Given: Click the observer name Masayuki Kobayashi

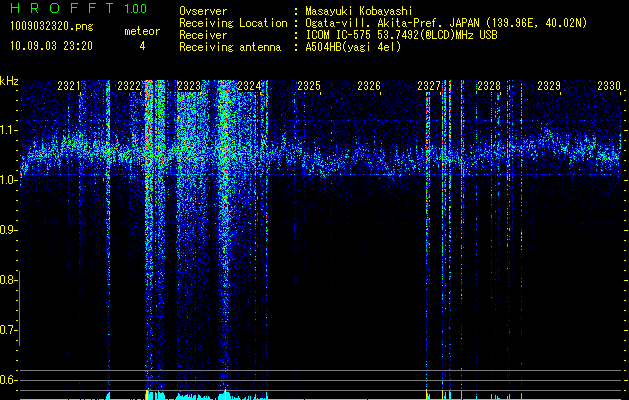Looking at the screenshot, I should click(359, 11).
